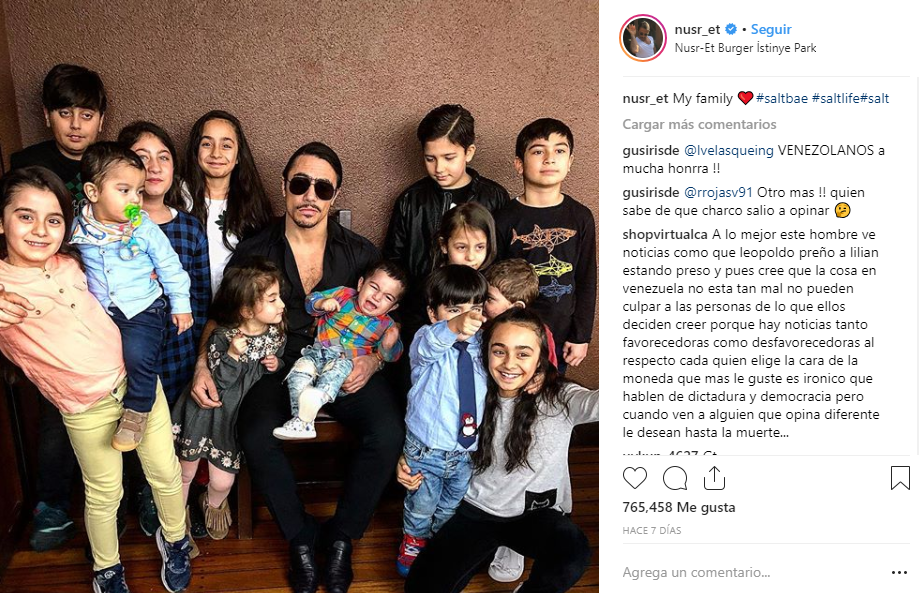View the 765,458 Me gusta likes list
Viewport: 919px width, 593px height.
[x=679, y=507]
